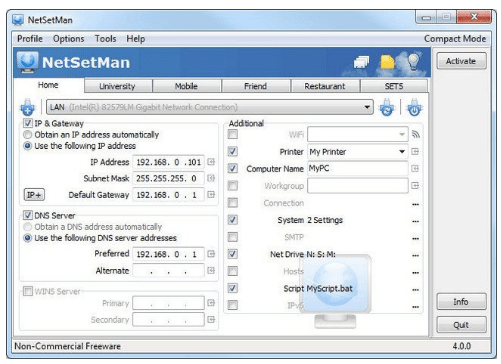Click the icon beside the IP Address field

211,162
